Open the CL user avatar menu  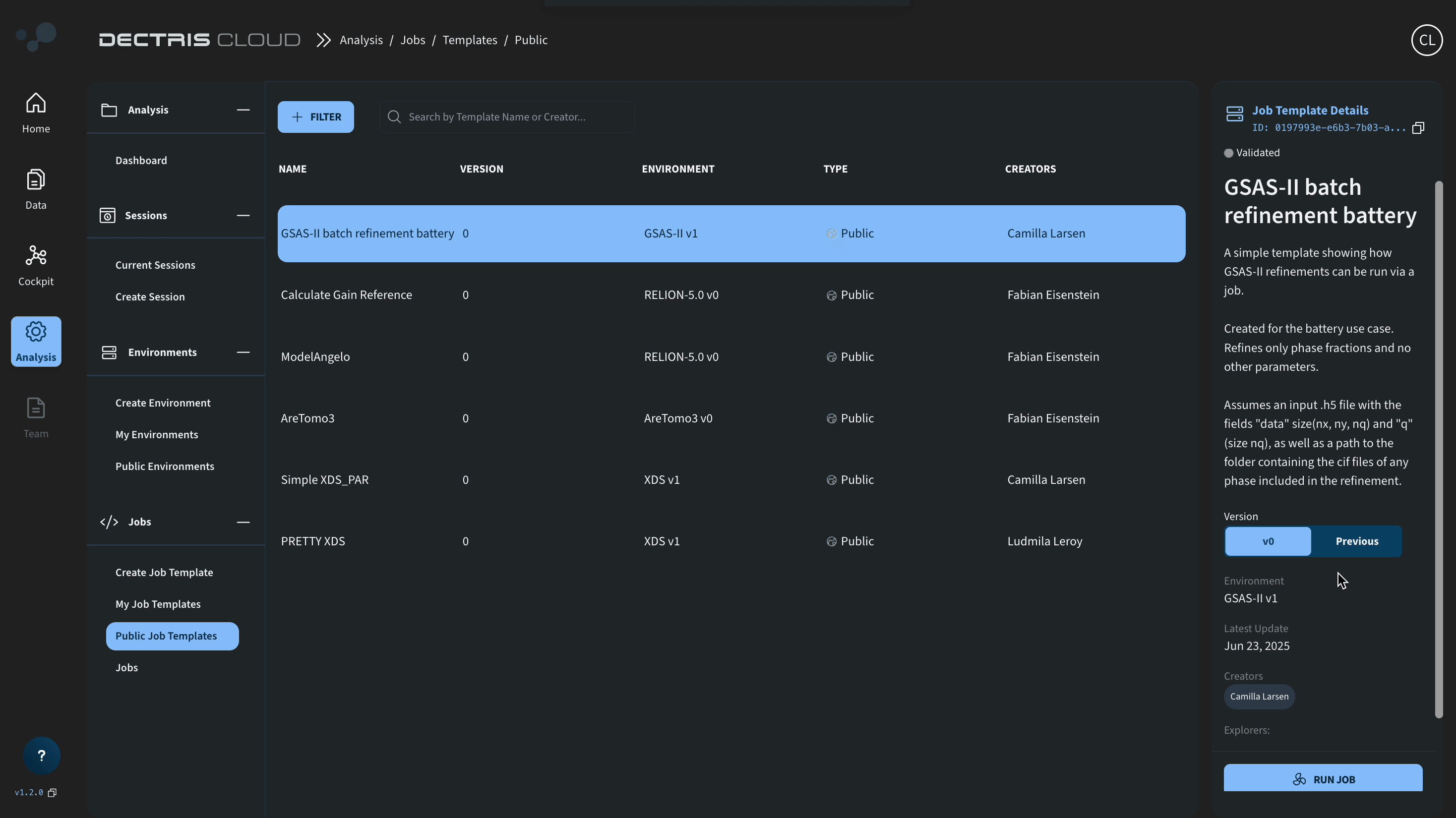(1426, 40)
